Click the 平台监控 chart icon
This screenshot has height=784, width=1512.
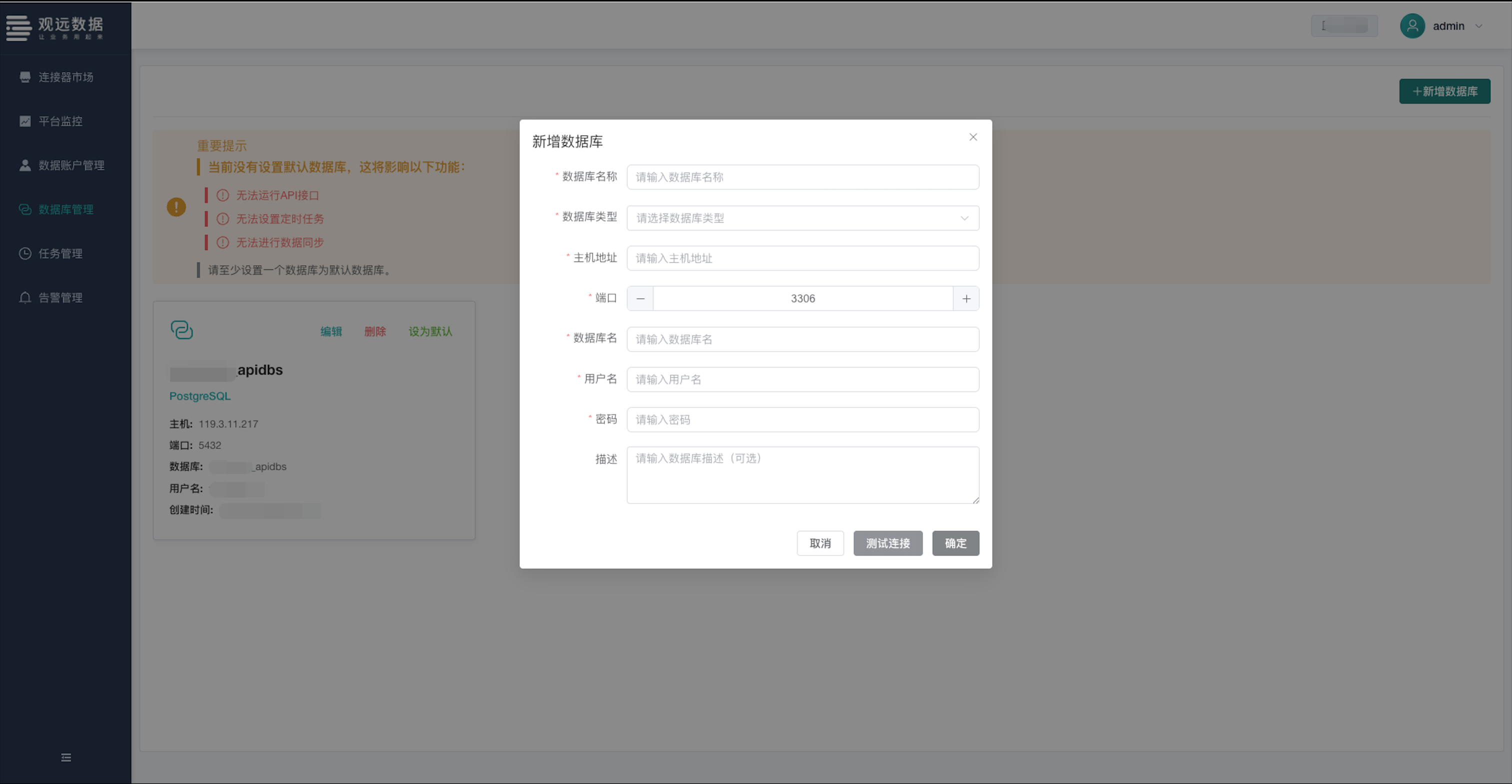coord(24,121)
